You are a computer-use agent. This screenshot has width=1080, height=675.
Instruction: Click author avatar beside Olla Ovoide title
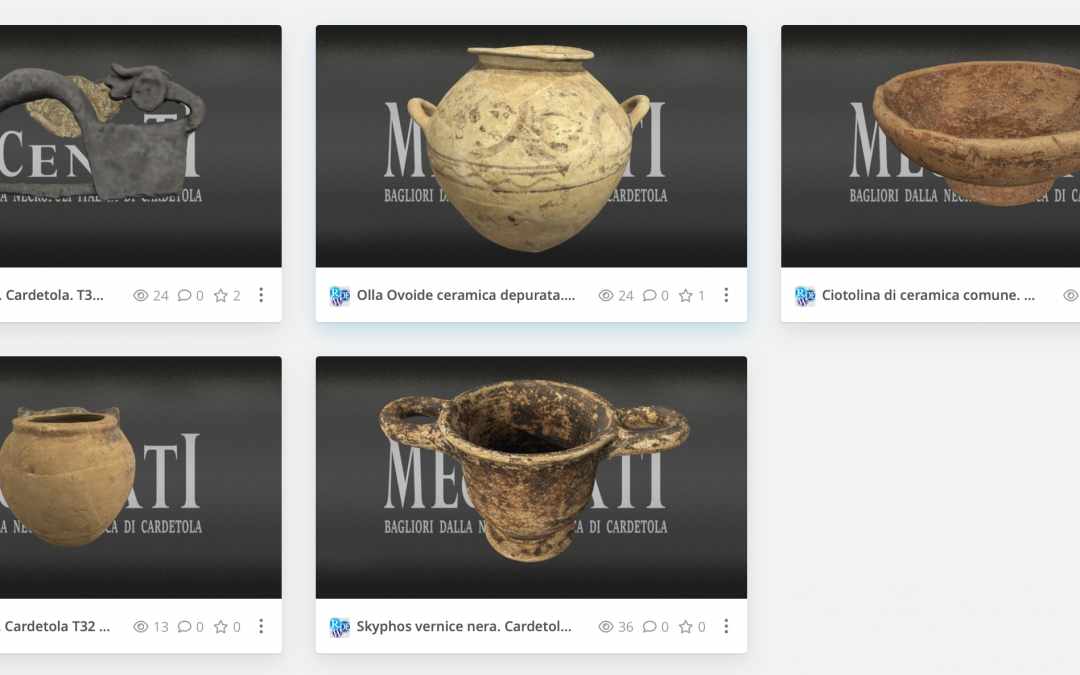click(340, 296)
